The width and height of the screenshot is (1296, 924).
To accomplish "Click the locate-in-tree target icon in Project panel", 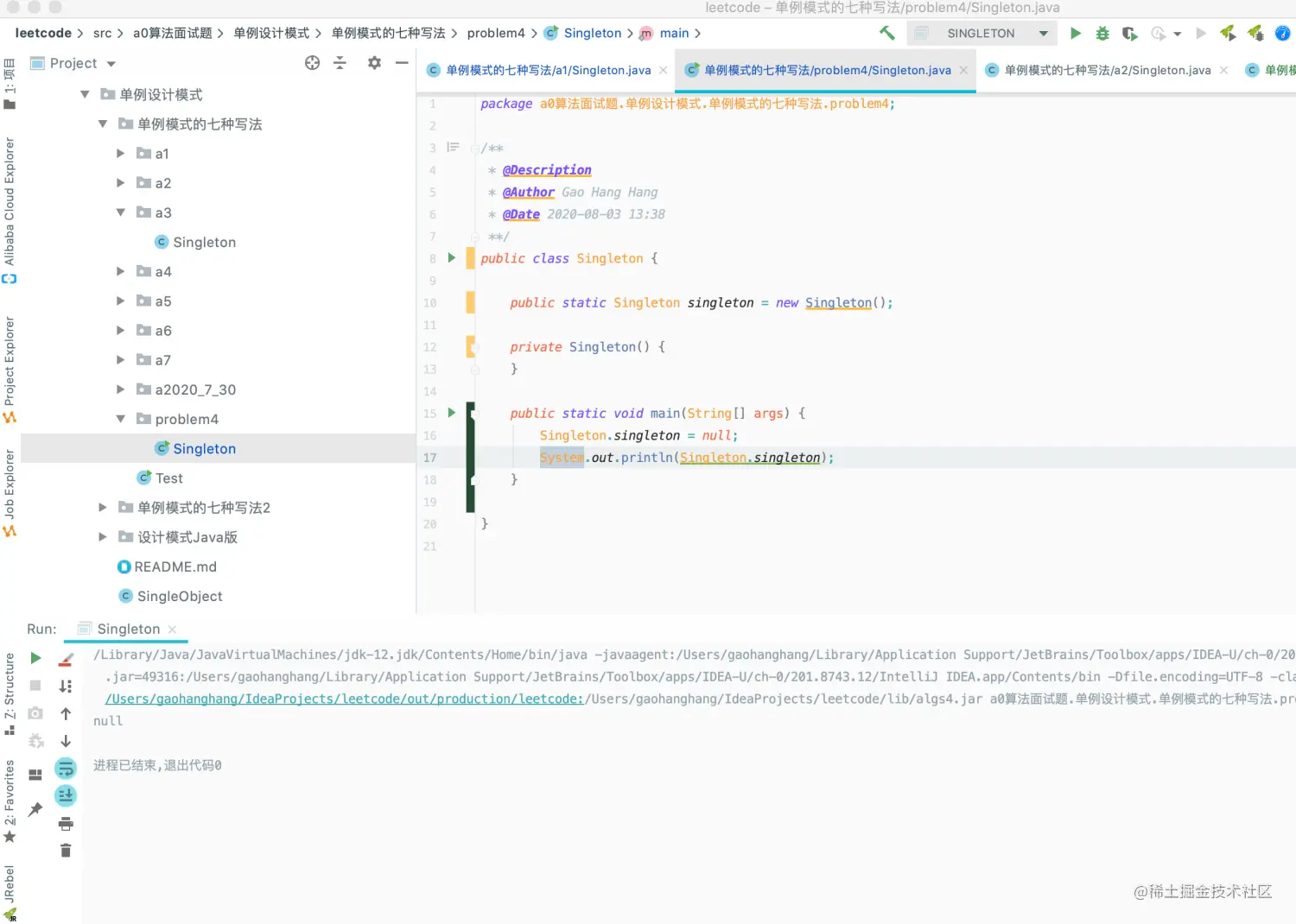I will [x=312, y=62].
